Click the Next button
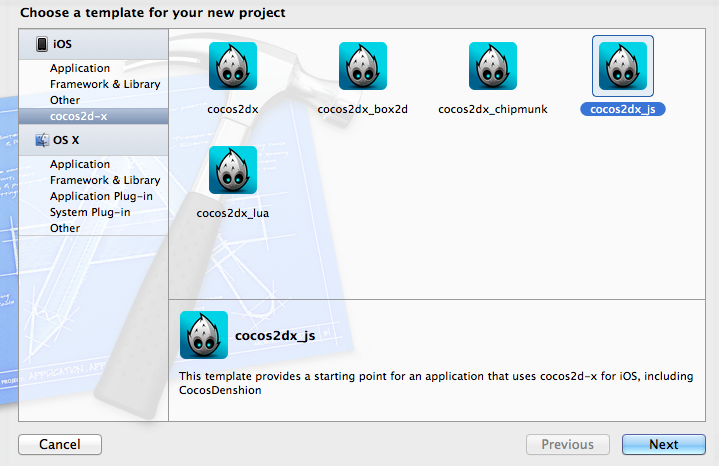This screenshot has height=466, width=719. (664, 444)
